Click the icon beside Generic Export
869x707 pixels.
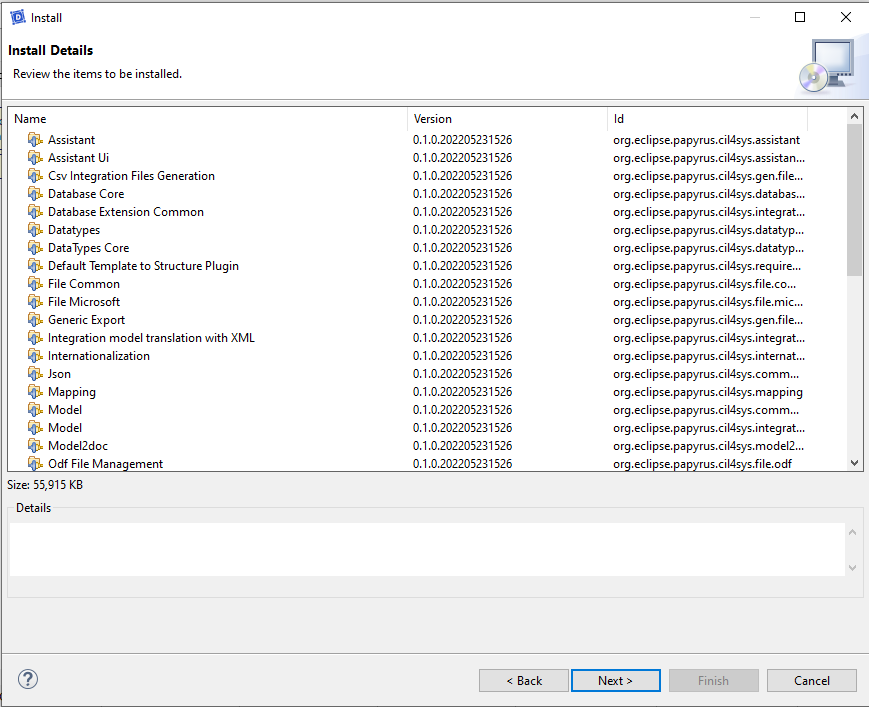pos(35,320)
